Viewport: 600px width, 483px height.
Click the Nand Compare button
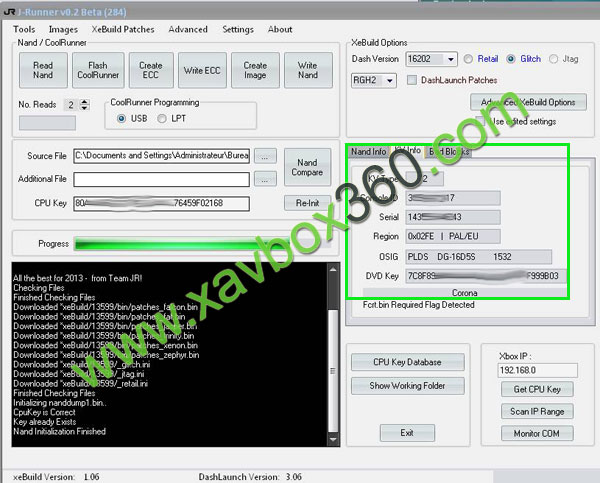(307, 167)
